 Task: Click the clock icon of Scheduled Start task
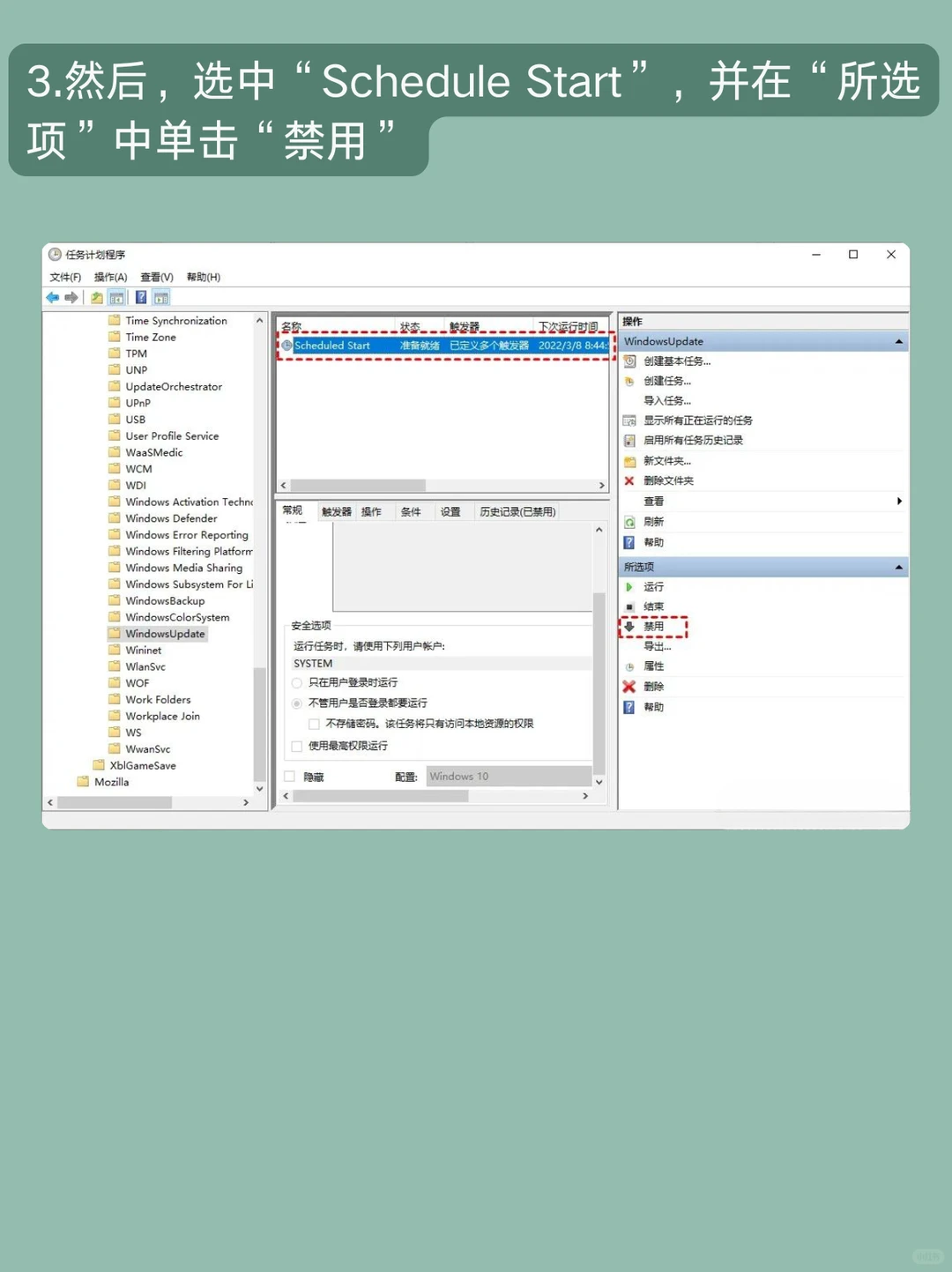286,346
